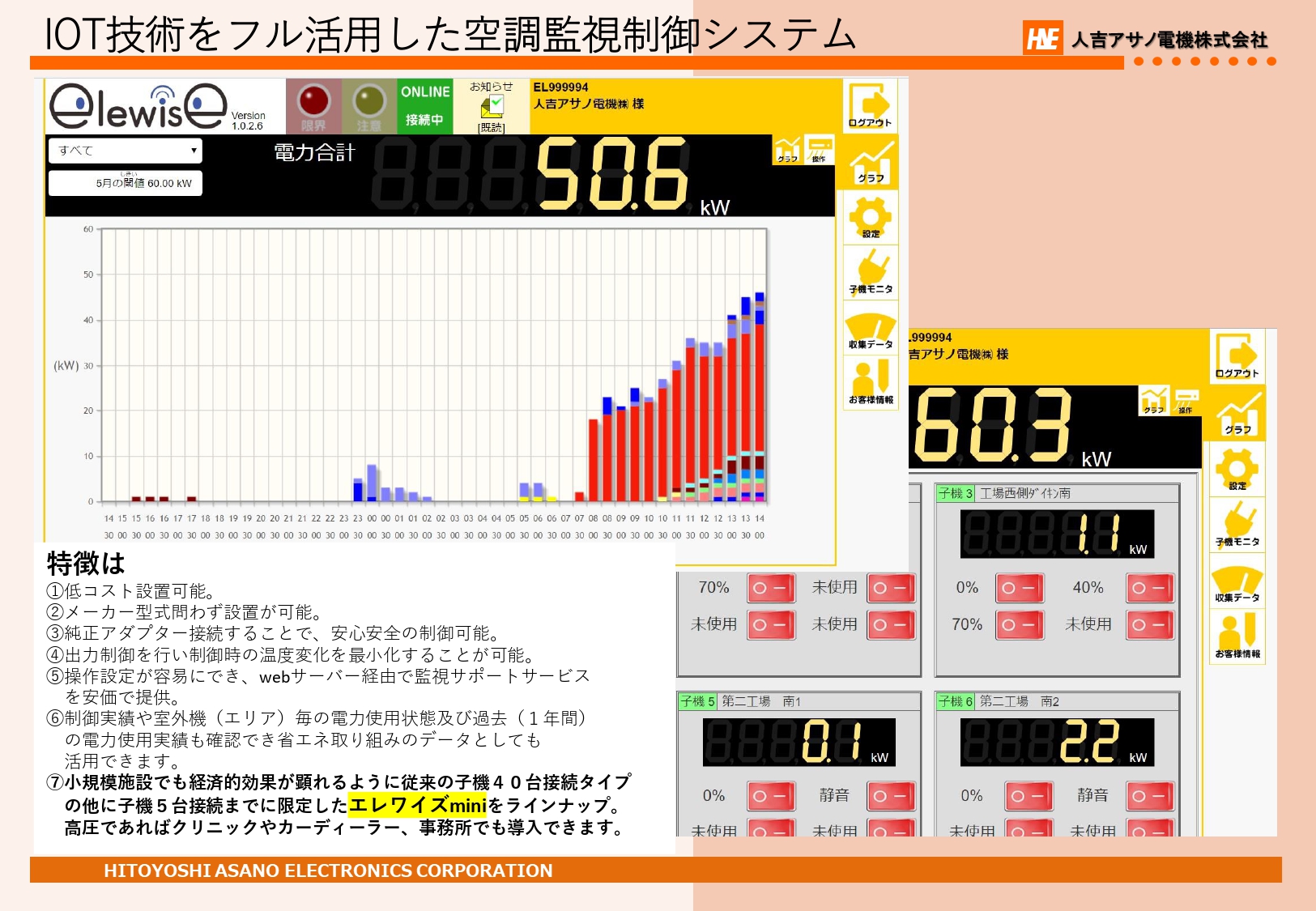The width and height of the screenshot is (1316, 911).
Task: Open お客様情報 icon in the graph window sidebar
Action: [871, 382]
